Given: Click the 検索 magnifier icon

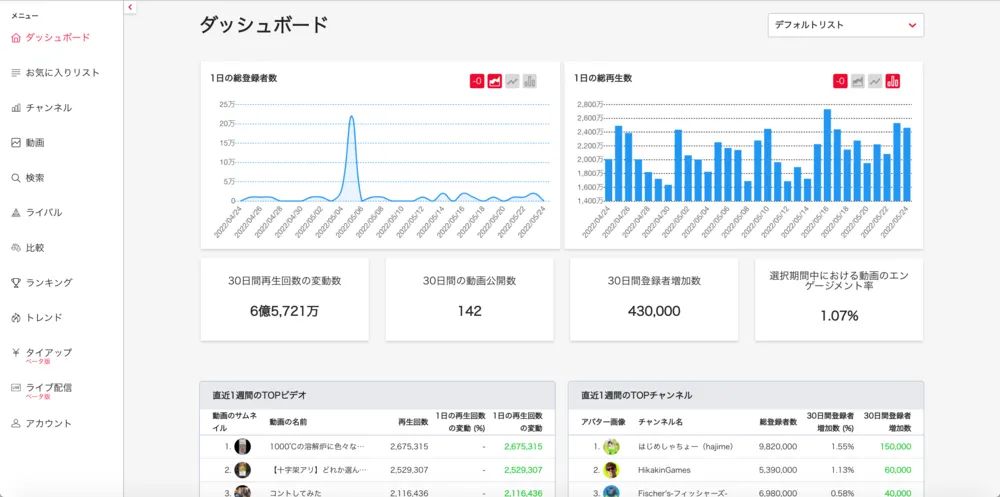Looking at the screenshot, I should point(16,178).
